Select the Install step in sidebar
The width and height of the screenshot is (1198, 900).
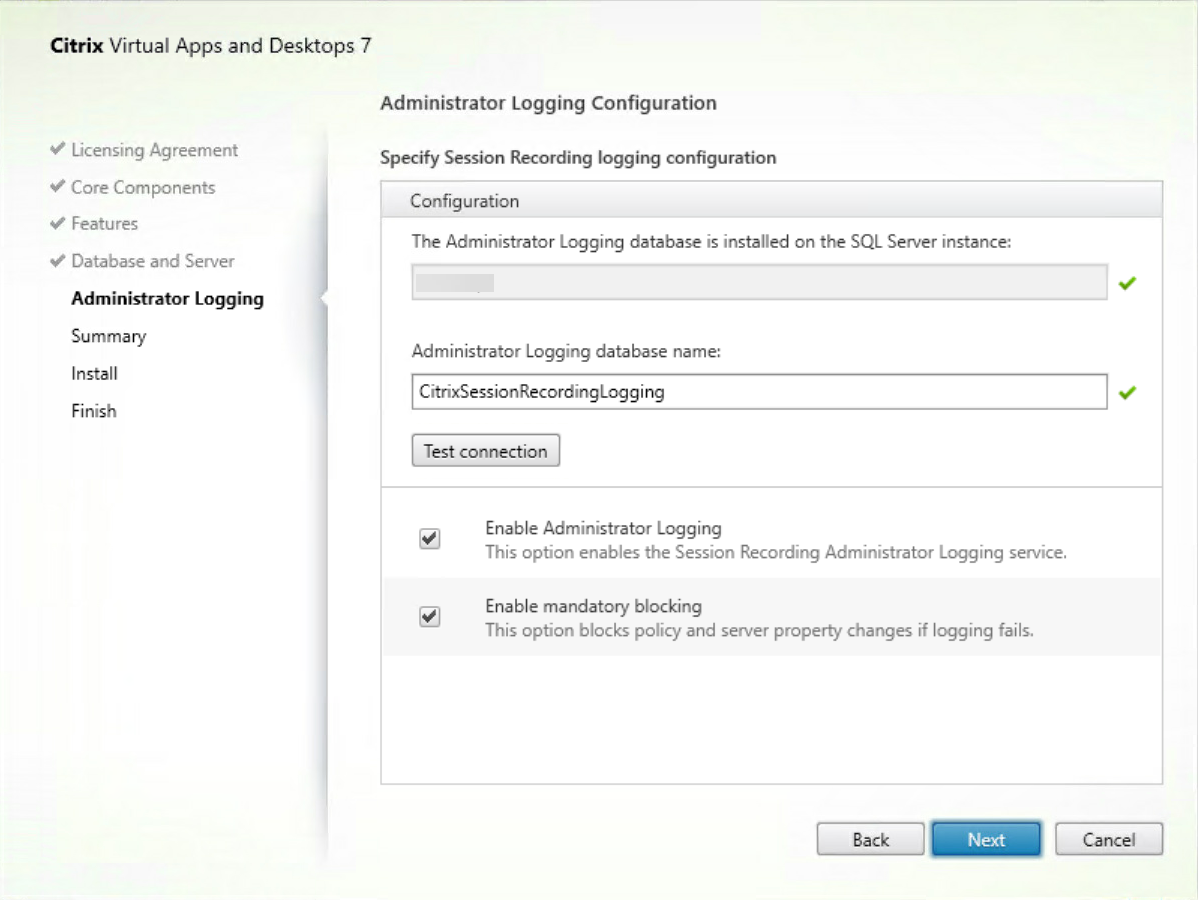pos(94,372)
